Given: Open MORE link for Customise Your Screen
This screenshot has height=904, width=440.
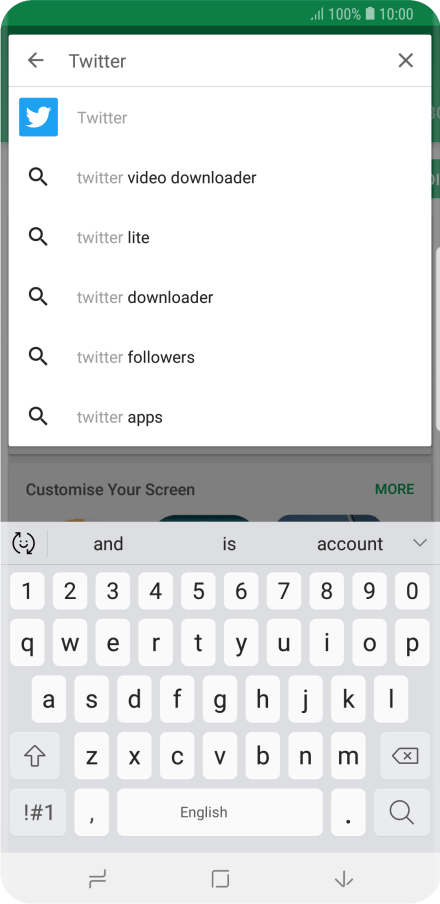Looking at the screenshot, I should tap(394, 489).
